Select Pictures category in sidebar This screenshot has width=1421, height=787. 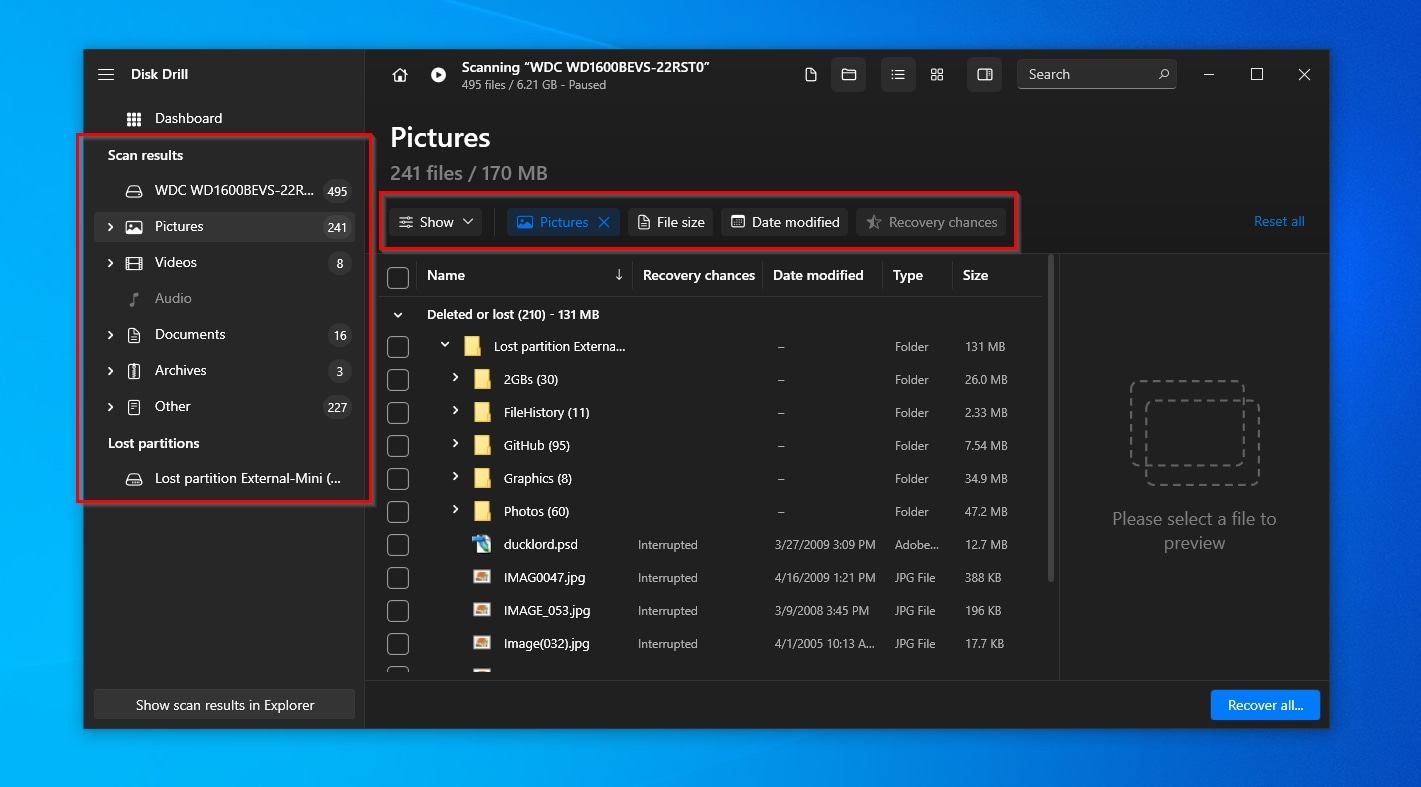click(224, 227)
